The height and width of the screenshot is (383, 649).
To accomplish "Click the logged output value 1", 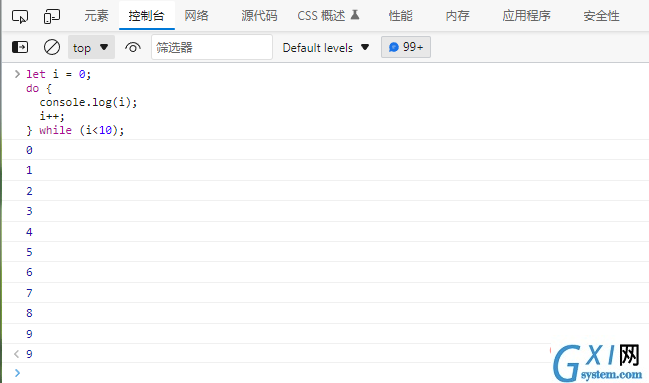I will (x=29, y=170).
